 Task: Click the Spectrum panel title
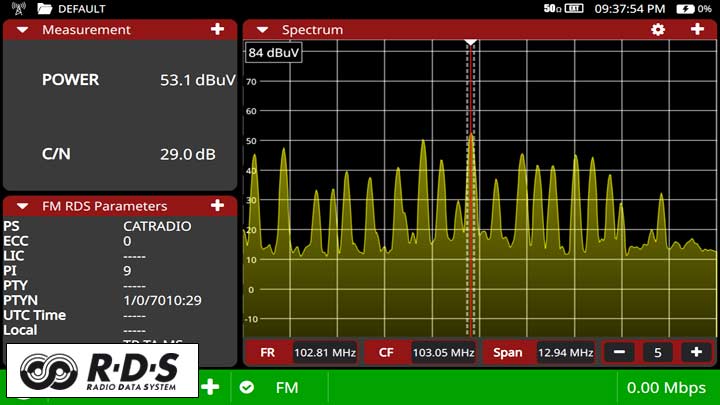(x=312, y=30)
